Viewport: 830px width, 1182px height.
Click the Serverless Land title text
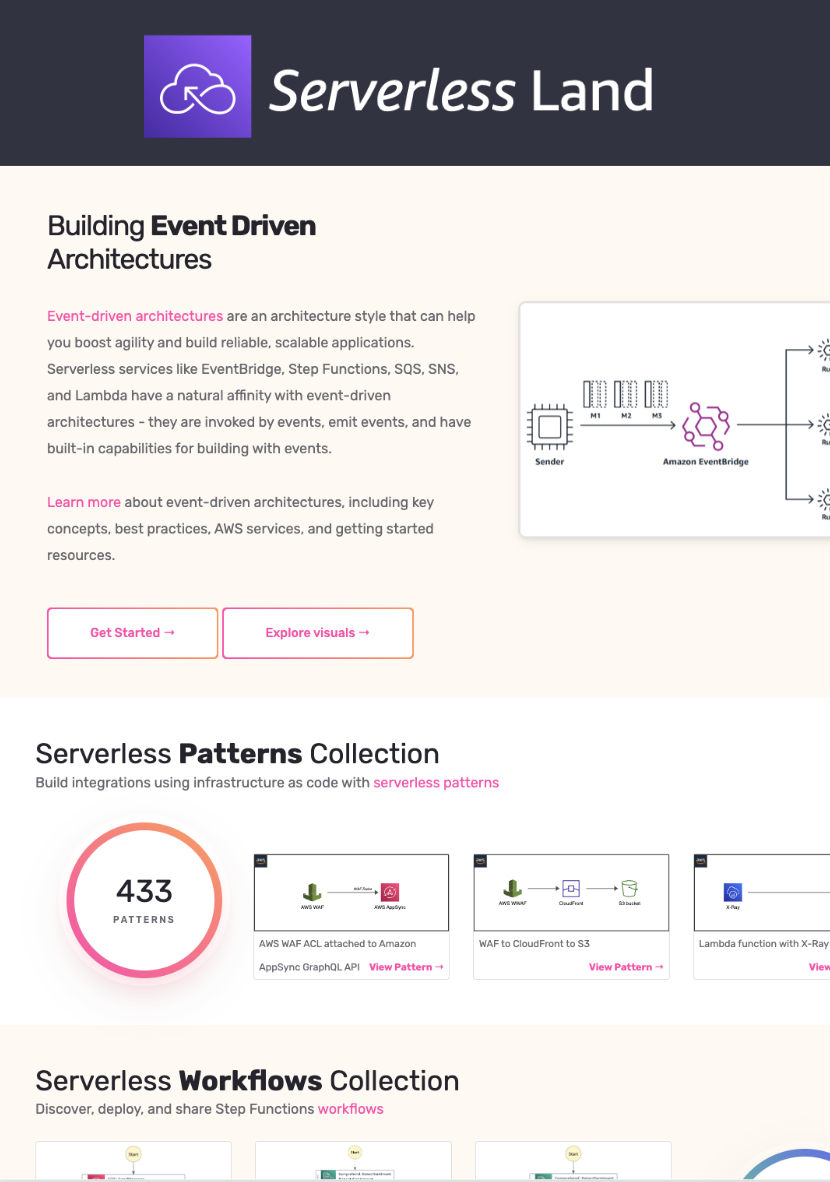(x=461, y=90)
